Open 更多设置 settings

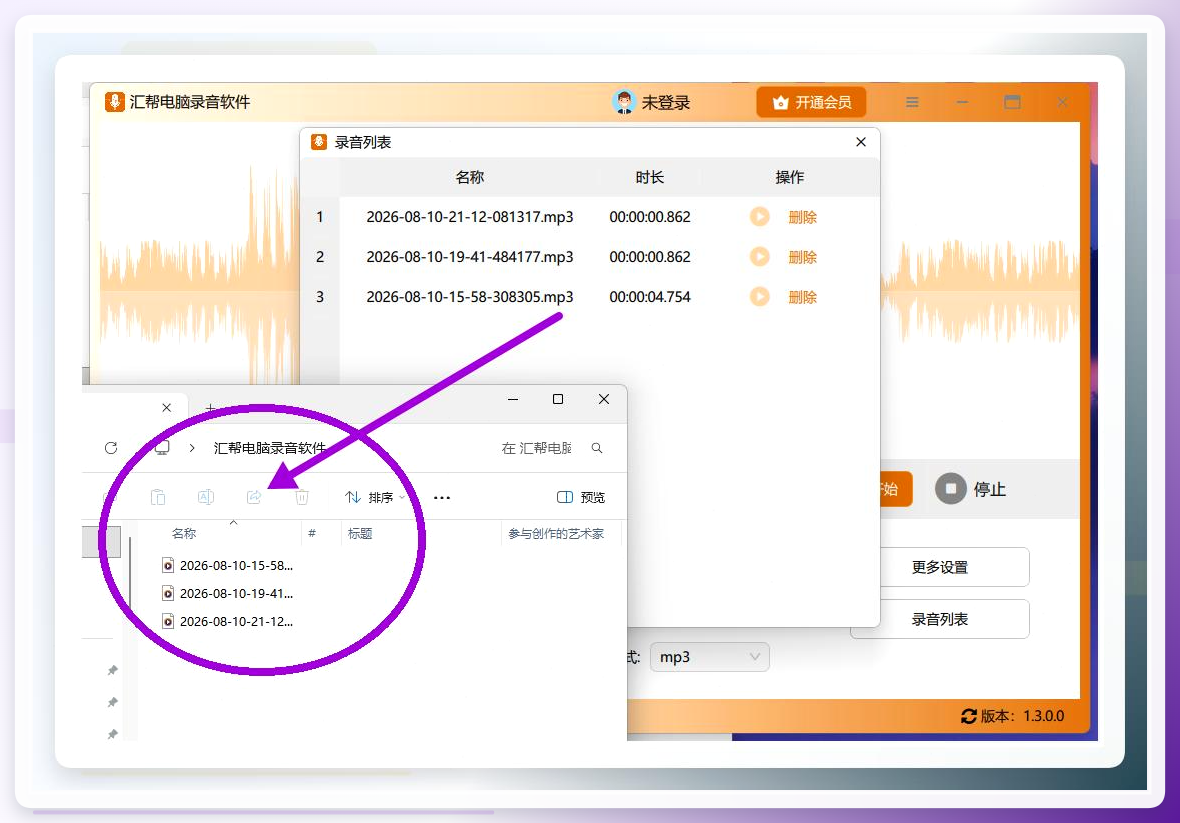940,567
